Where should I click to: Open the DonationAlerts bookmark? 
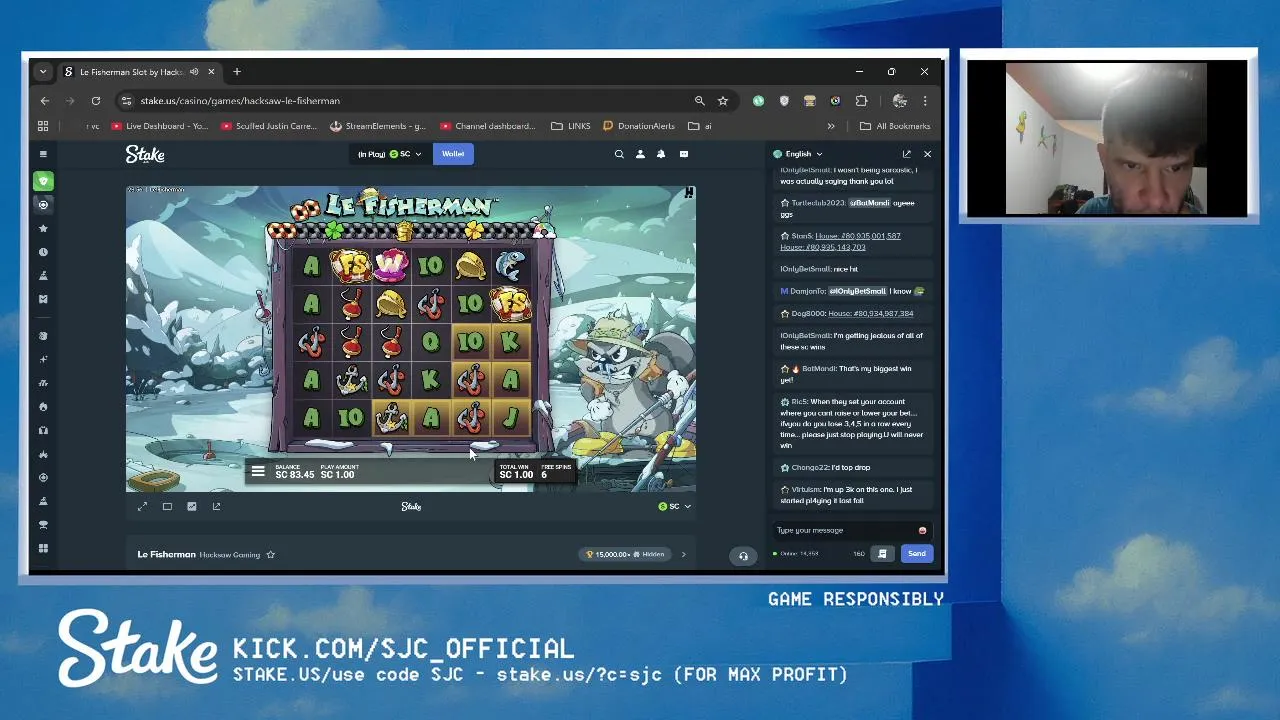coord(639,126)
